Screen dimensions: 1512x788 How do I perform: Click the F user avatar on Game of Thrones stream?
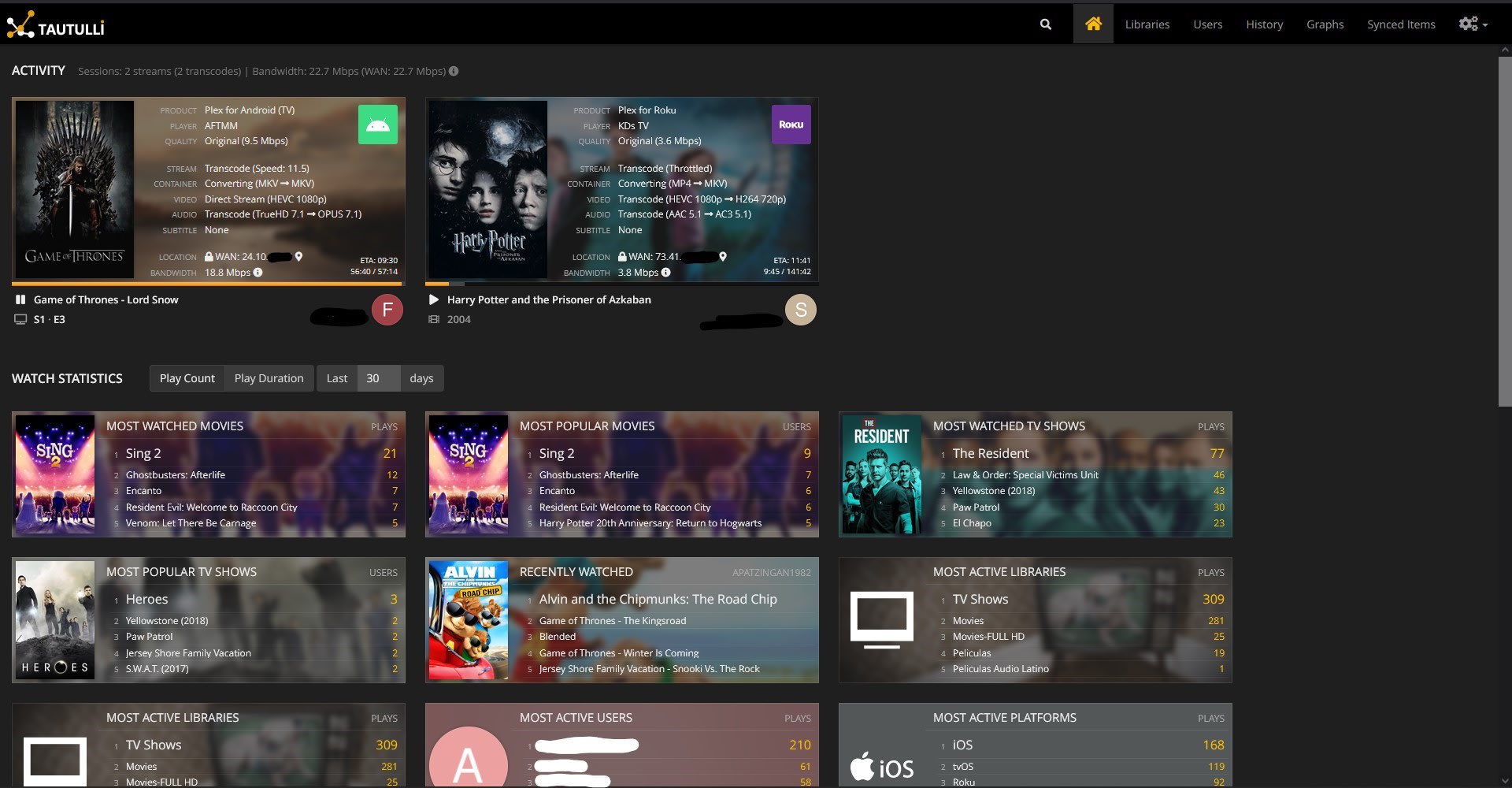[387, 310]
